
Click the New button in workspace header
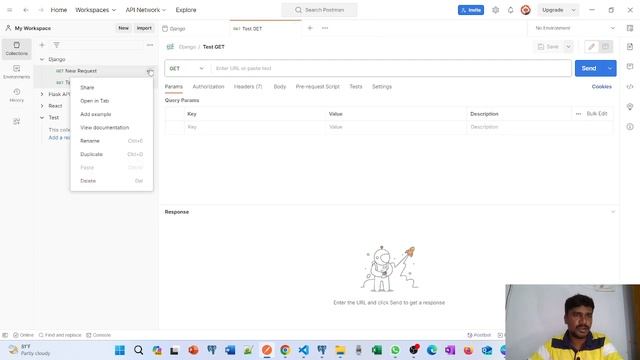pyautogui.click(x=123, y=28)
